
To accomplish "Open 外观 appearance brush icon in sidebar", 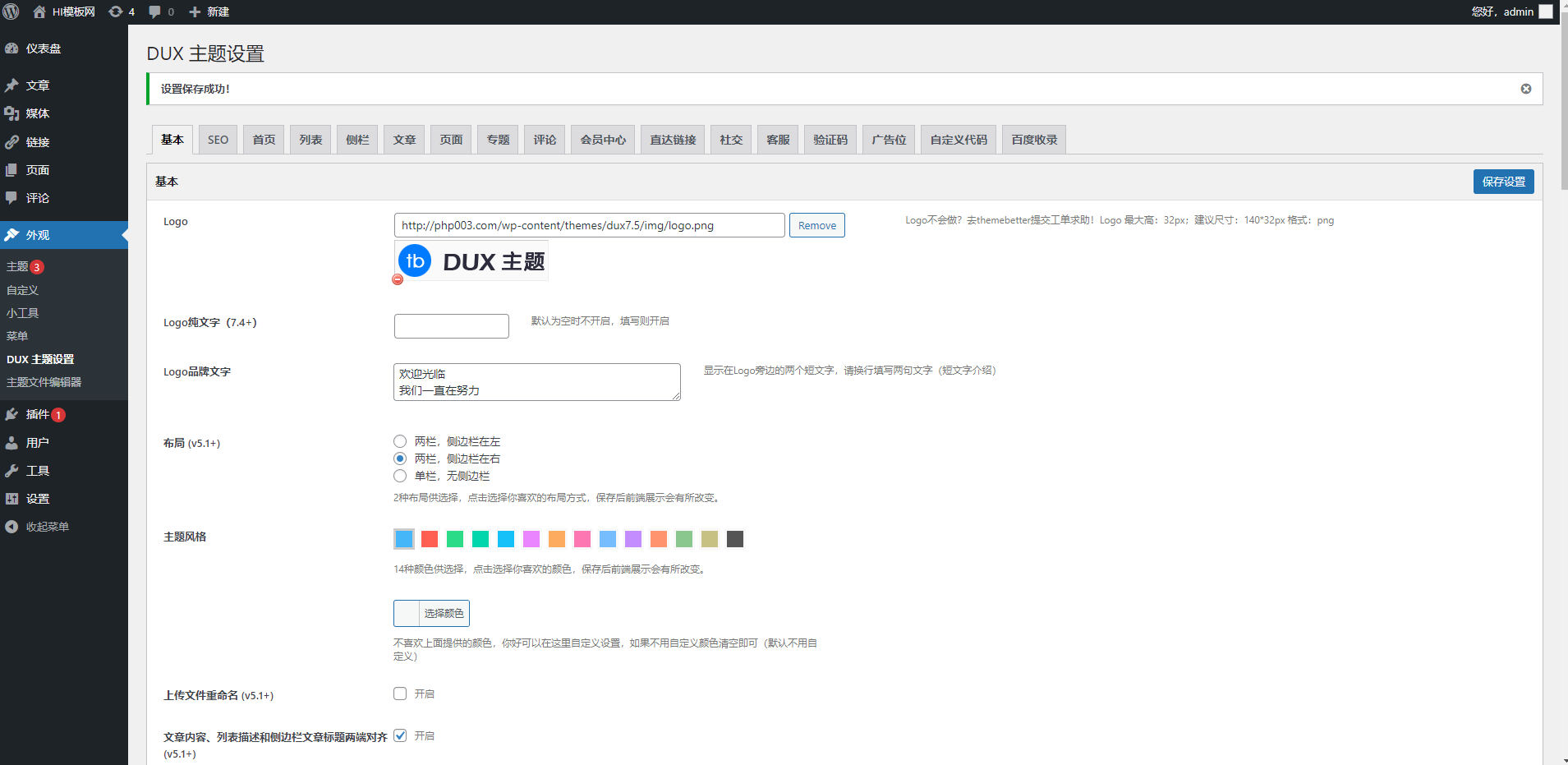I will (11, 235).
